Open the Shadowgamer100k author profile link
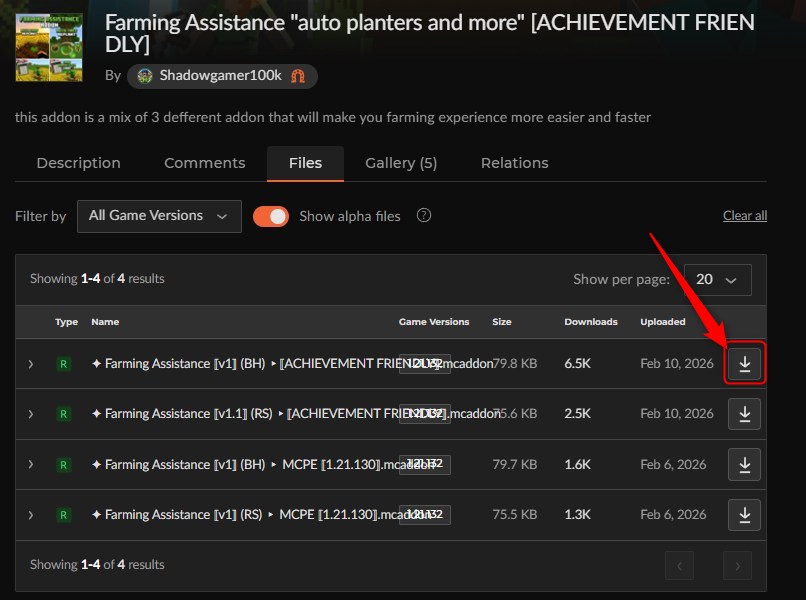The height and width of the screenshot is (600, 806). pos(221,76)
